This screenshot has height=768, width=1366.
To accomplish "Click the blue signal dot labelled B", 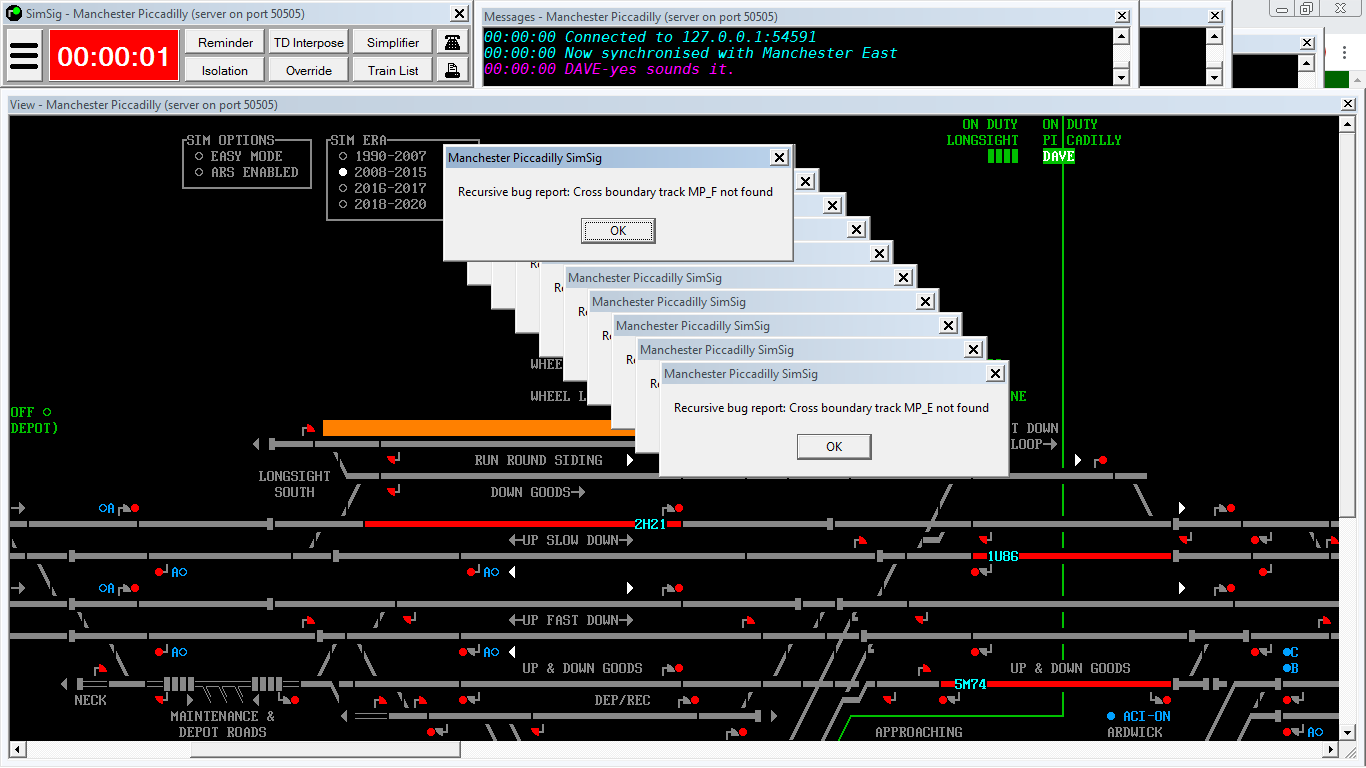I will pyautogui.click(x=1287, y=668).
